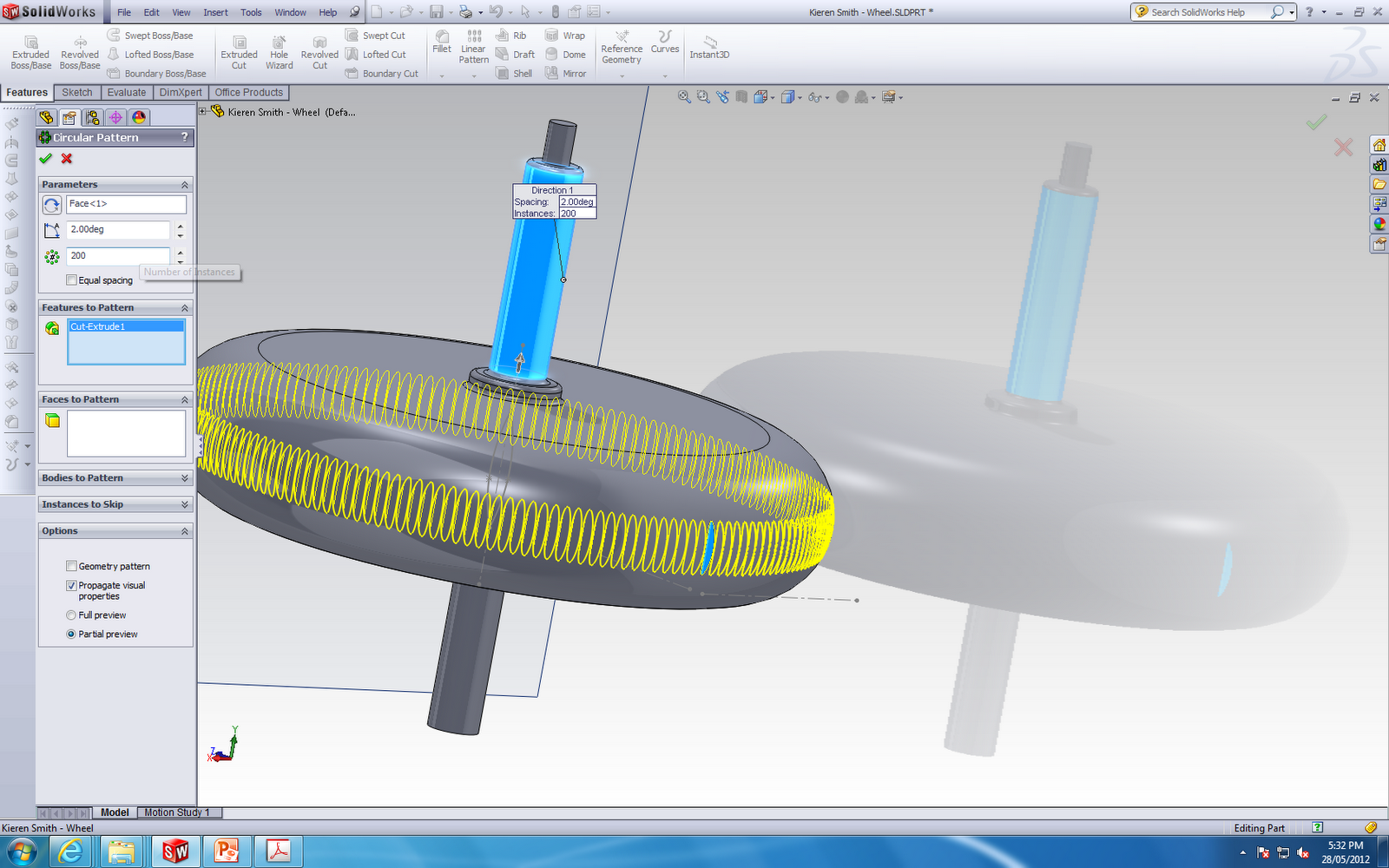Select the Partial preview radio button
1389x868 pixels.
tap(71, 635)
